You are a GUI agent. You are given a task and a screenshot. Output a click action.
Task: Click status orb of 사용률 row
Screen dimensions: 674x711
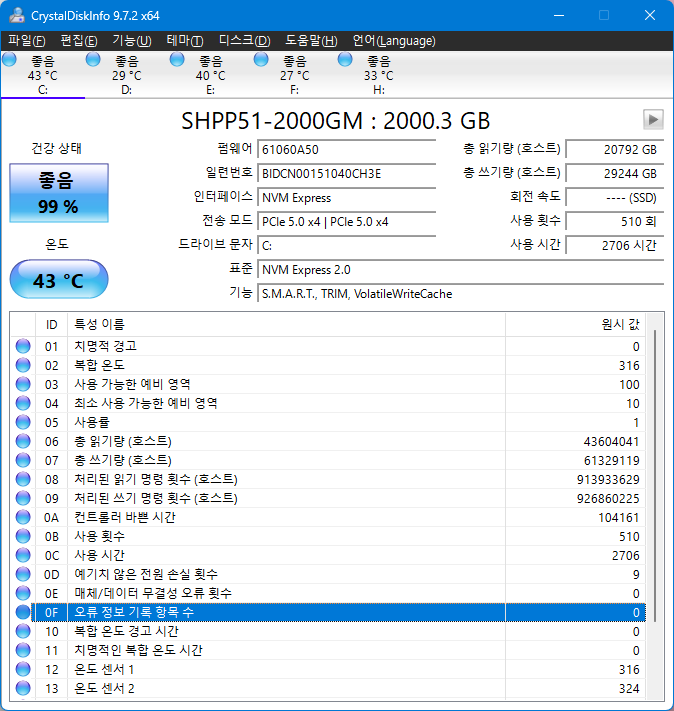click(x=23, y=423)
